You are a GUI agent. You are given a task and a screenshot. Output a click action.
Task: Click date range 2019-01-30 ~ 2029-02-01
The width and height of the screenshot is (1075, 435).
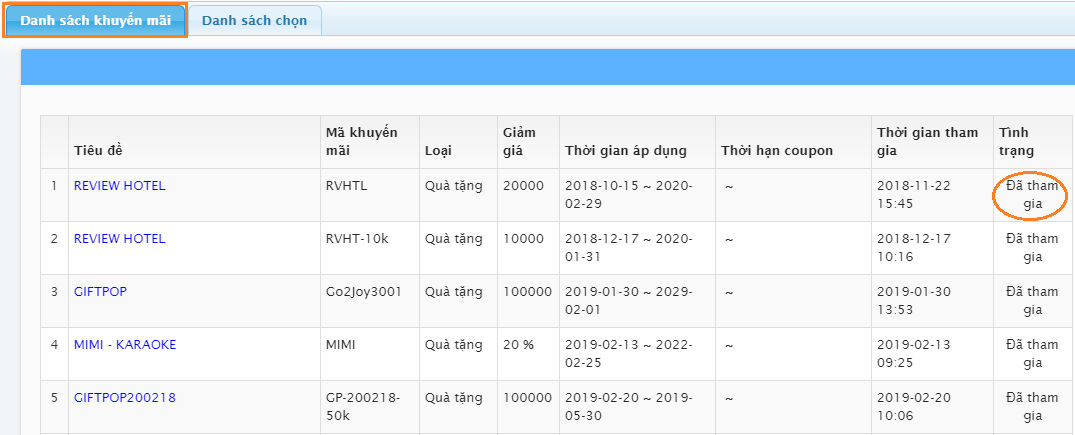tap(629, 301)
